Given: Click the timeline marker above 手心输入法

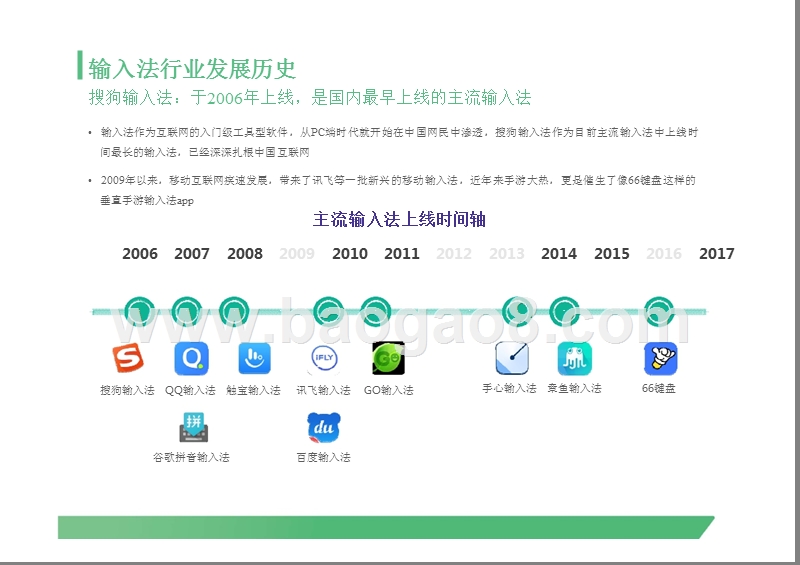Looking at the screenshot, I should (x=517, y=311).
